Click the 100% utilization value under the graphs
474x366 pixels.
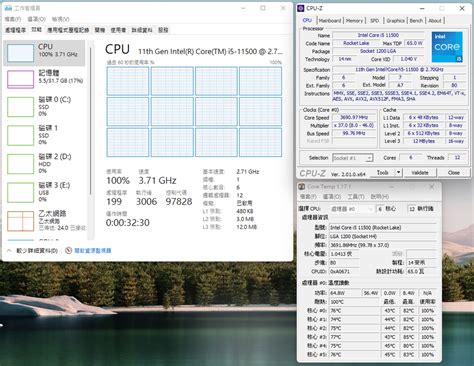pos(118,181)
